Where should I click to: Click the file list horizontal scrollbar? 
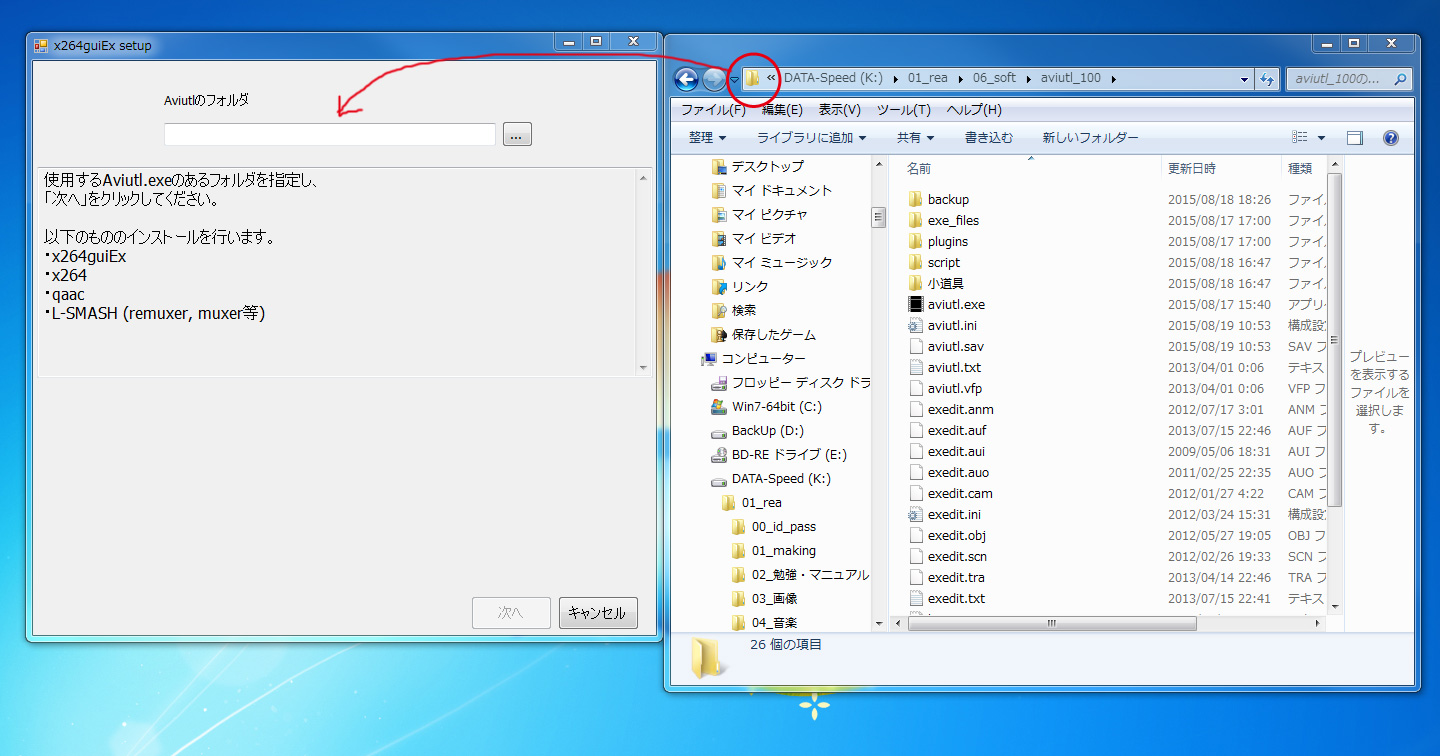(x=1051, y=623)
